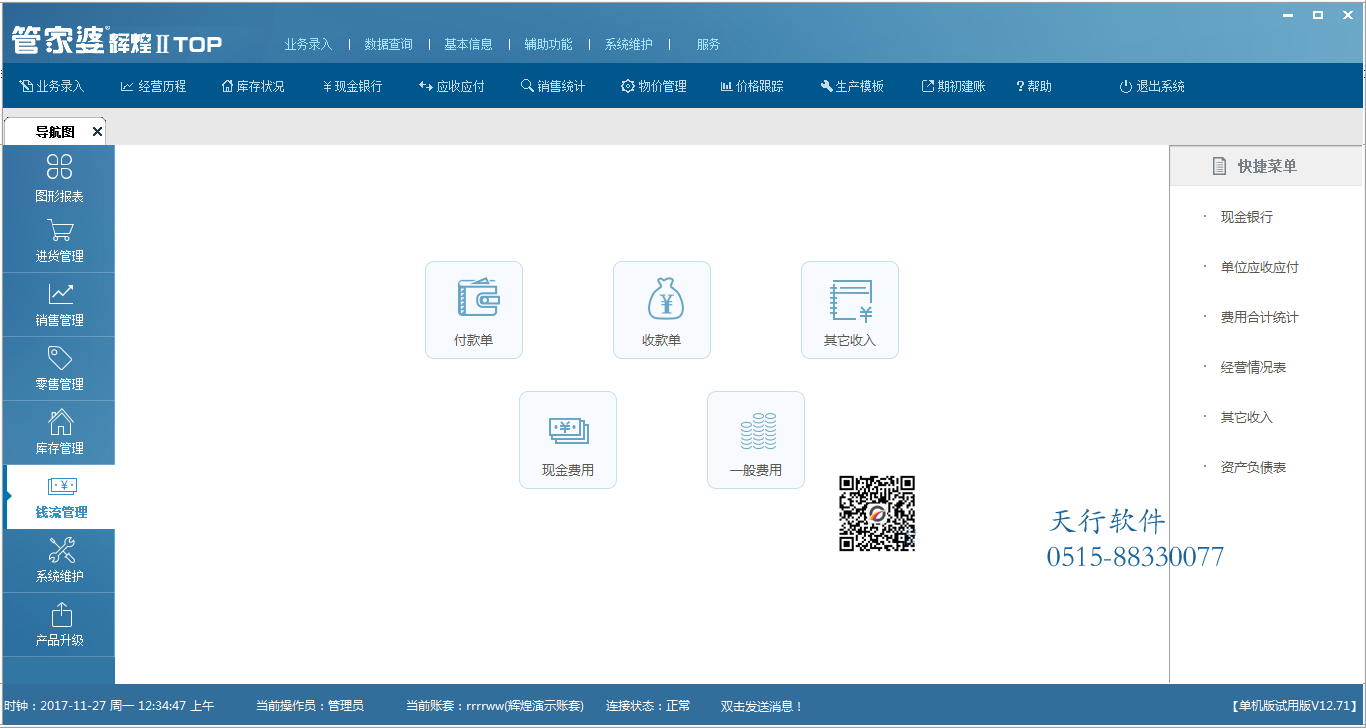Open 单位应收应付 quick menu link

[1259, 267]
